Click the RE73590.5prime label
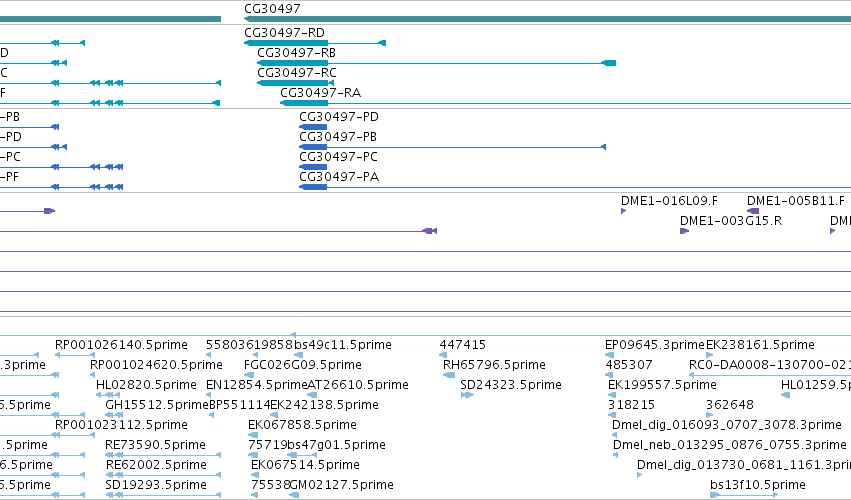This screenshot has height=500, width=851. 155,445
